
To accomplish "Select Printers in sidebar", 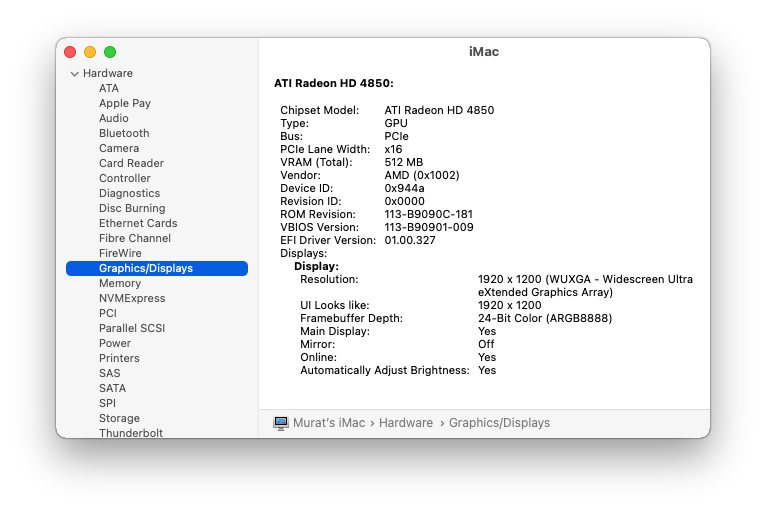I will pos(119,358).
